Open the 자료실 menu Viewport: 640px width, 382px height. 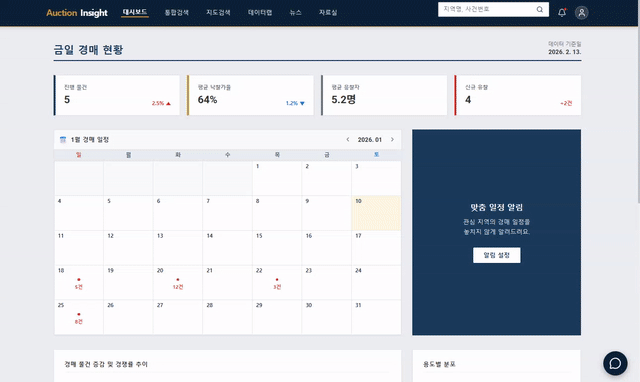[328, 13]
